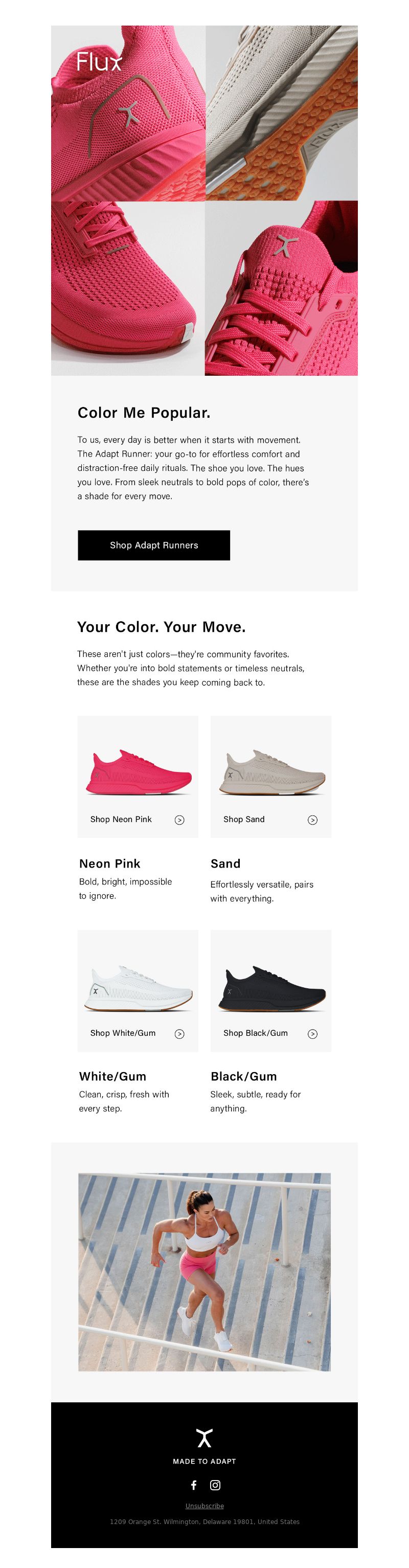
Task: Click the woman running on stairs photo
Action: 204,1271
